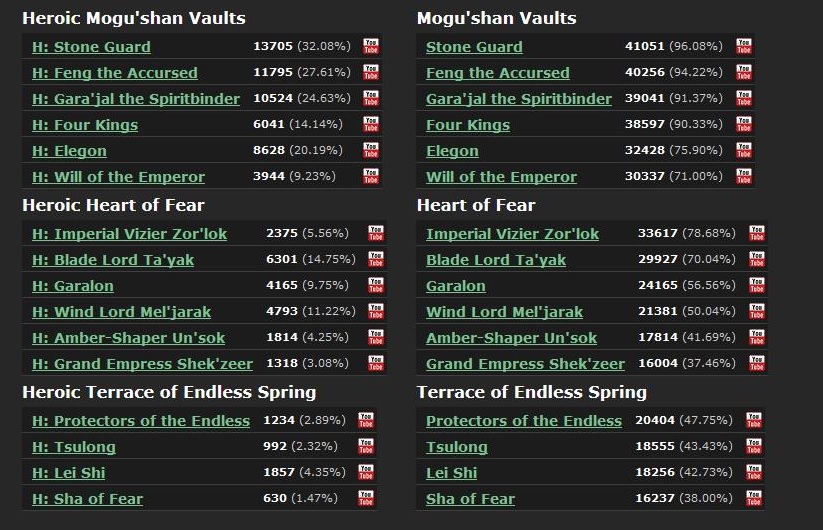Open H: Will of the Emperor link

(118, 177)
